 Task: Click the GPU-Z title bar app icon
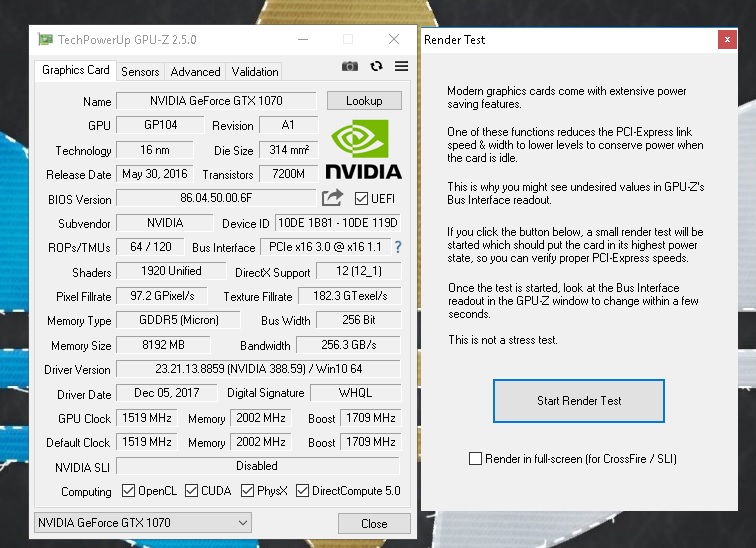(45, 40)
